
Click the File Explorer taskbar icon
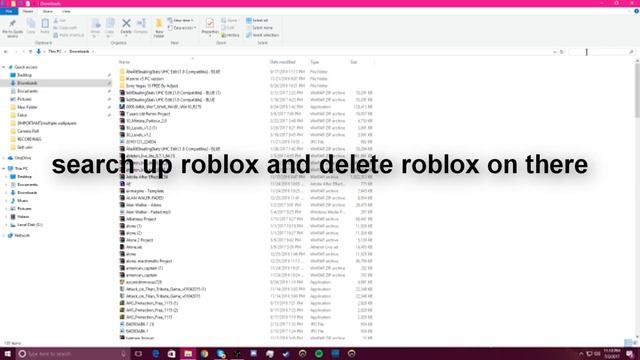point(188,353)
